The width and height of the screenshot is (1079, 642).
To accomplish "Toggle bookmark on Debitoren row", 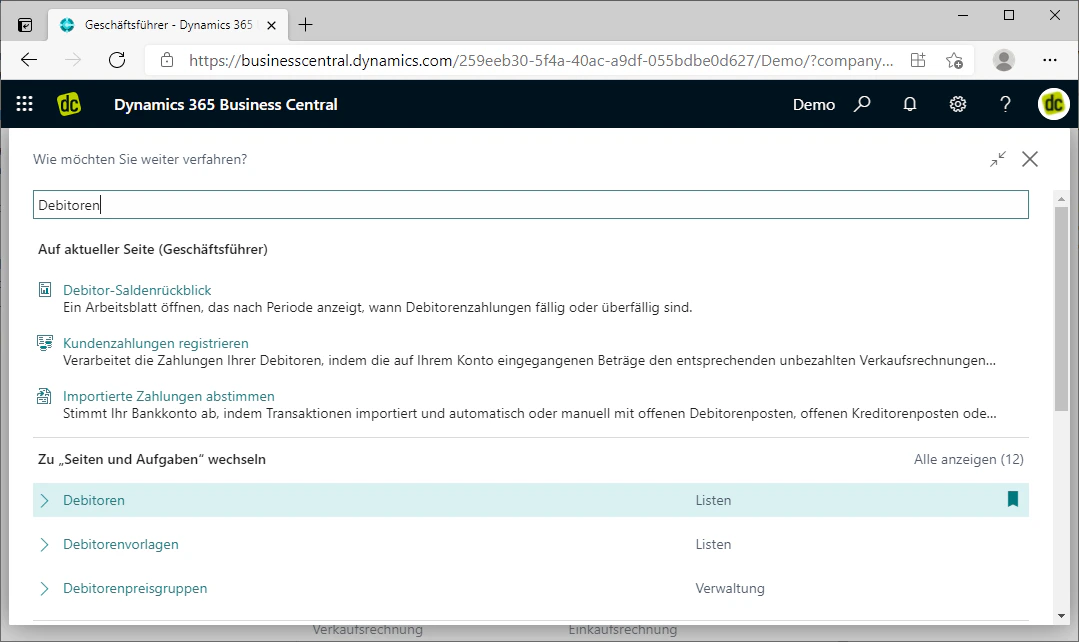I will tap(1013, 499).
